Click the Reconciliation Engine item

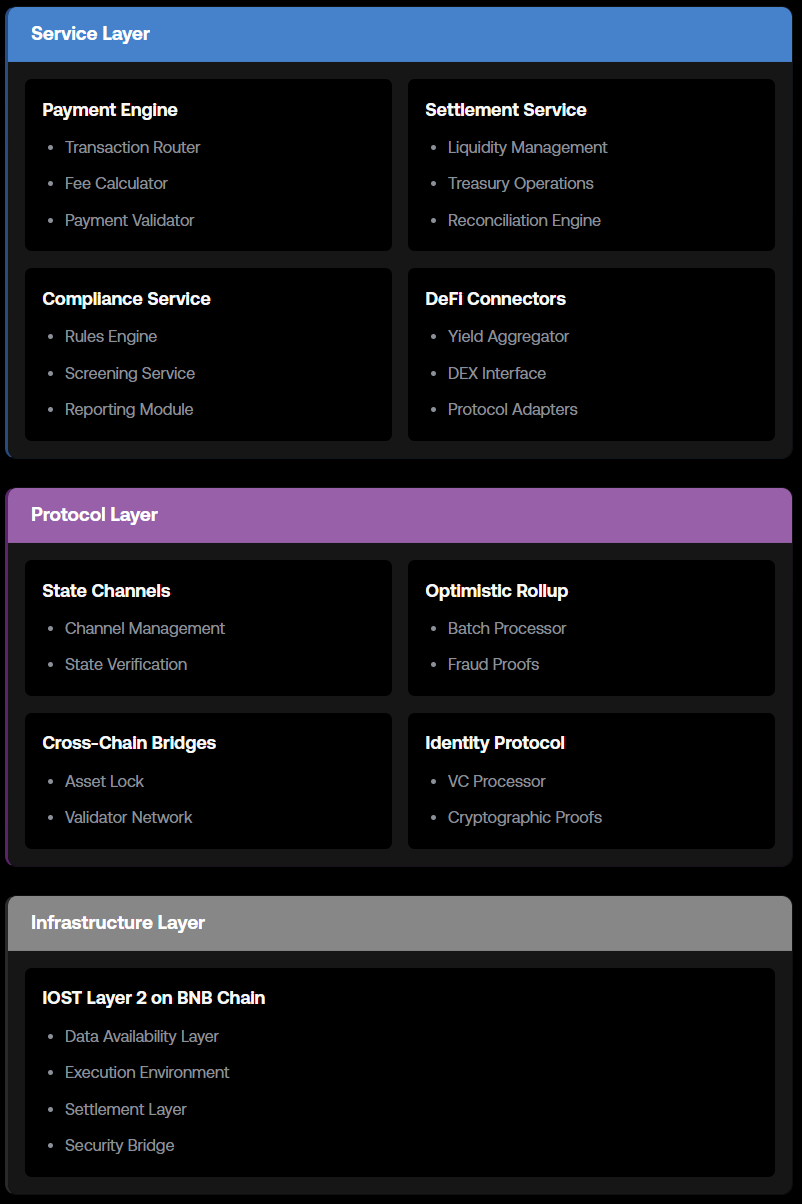point(524,220)
